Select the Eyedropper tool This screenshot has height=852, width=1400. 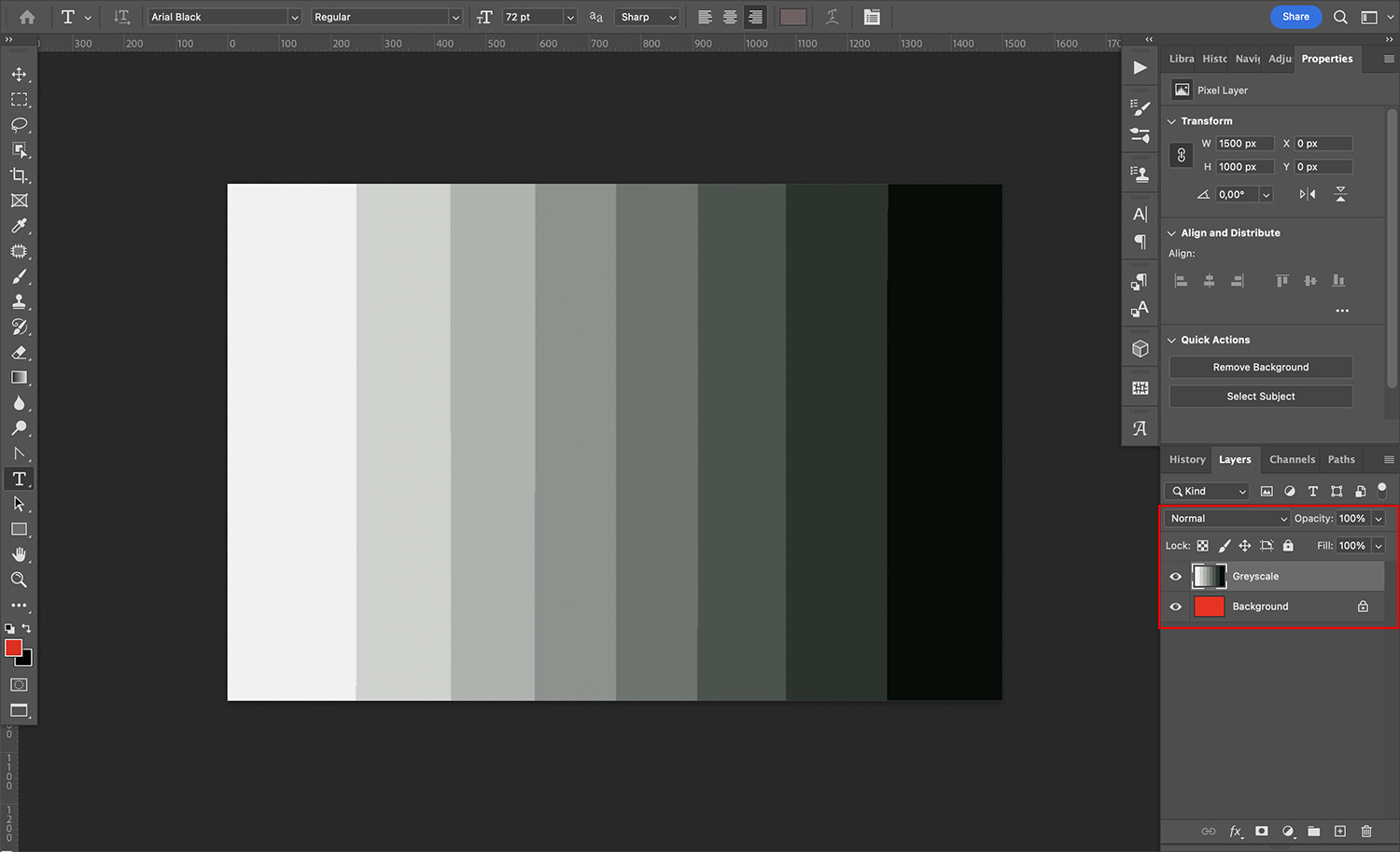(19, 226)
